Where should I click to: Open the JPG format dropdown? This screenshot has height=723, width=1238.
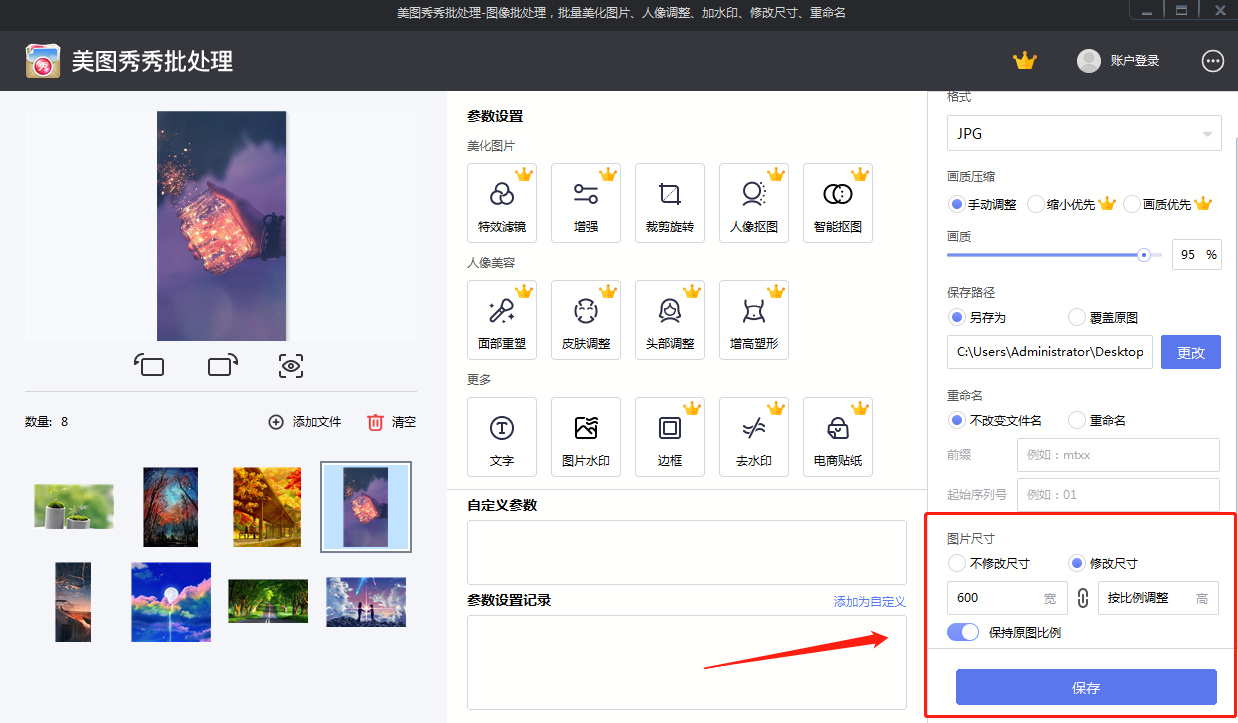(x=1084, y=133)
